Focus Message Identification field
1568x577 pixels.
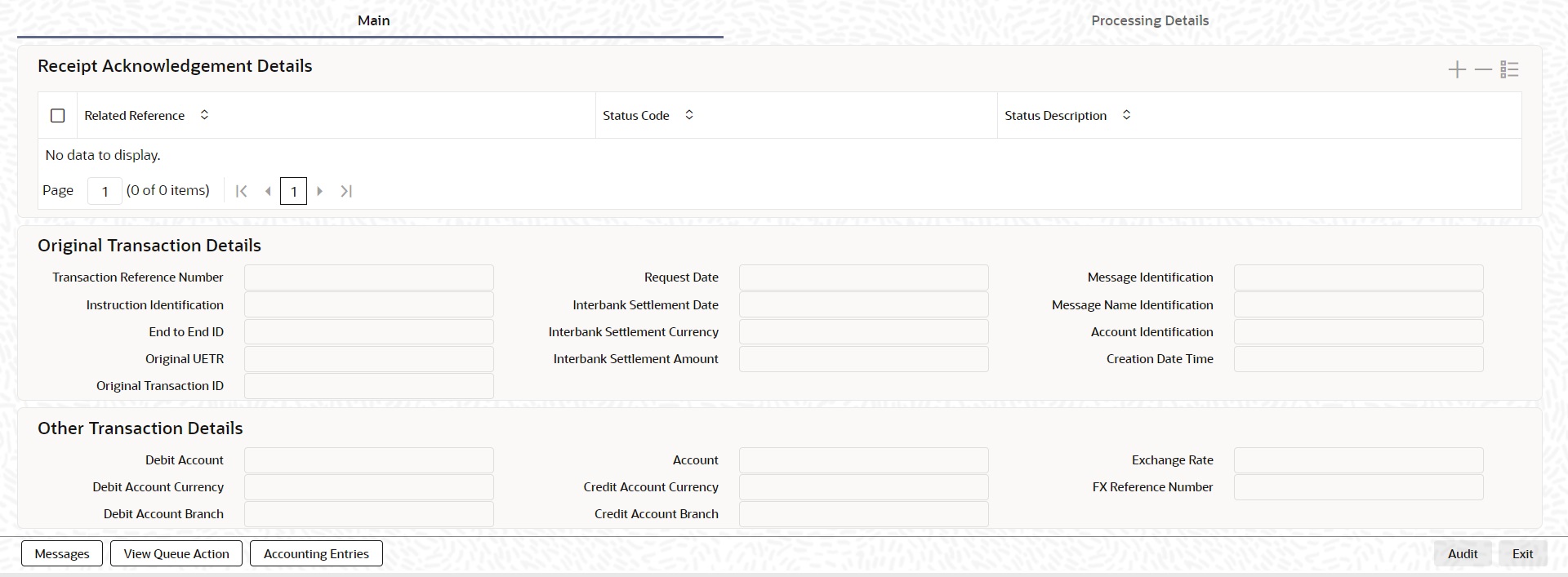click(1359, 277)
